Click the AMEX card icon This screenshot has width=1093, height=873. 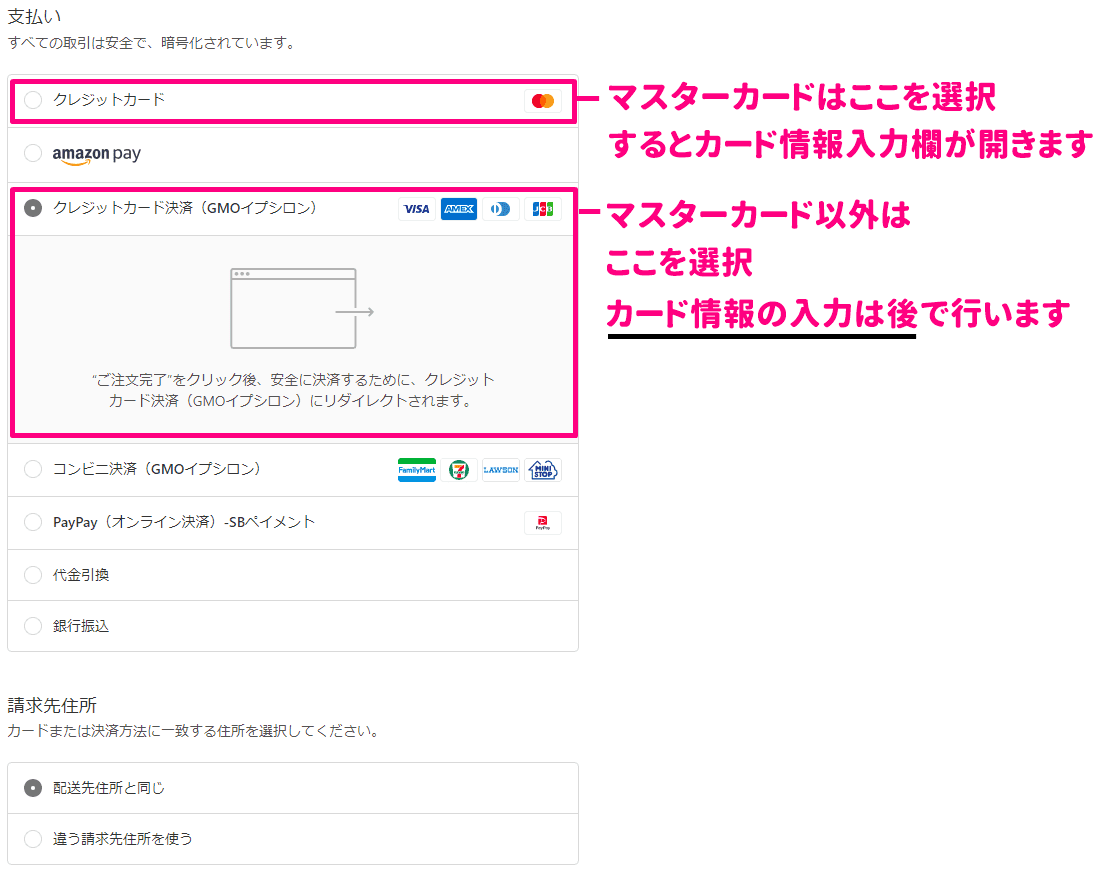pyautogui.click(x=459, y=209)
